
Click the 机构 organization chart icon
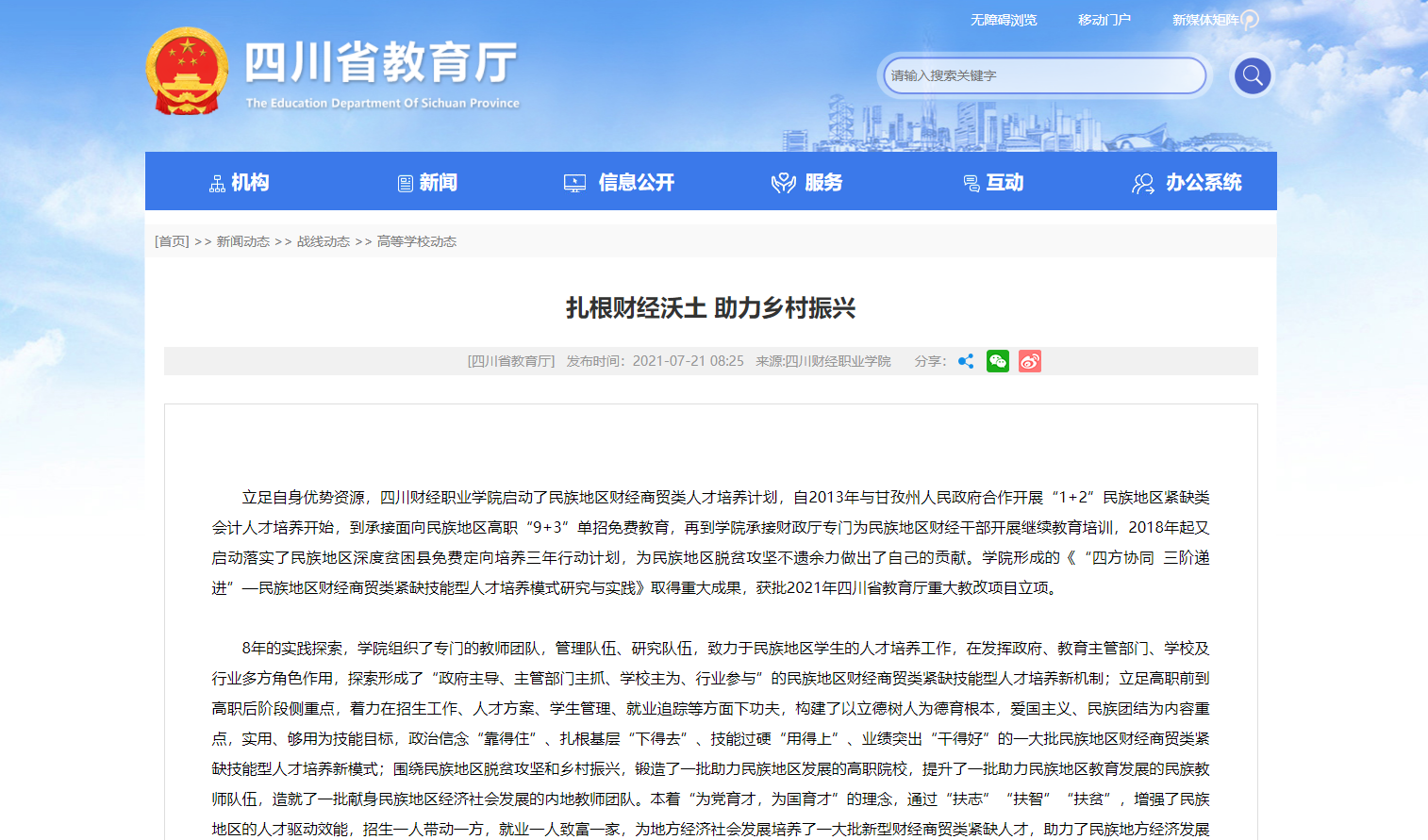tap(216, 181)
